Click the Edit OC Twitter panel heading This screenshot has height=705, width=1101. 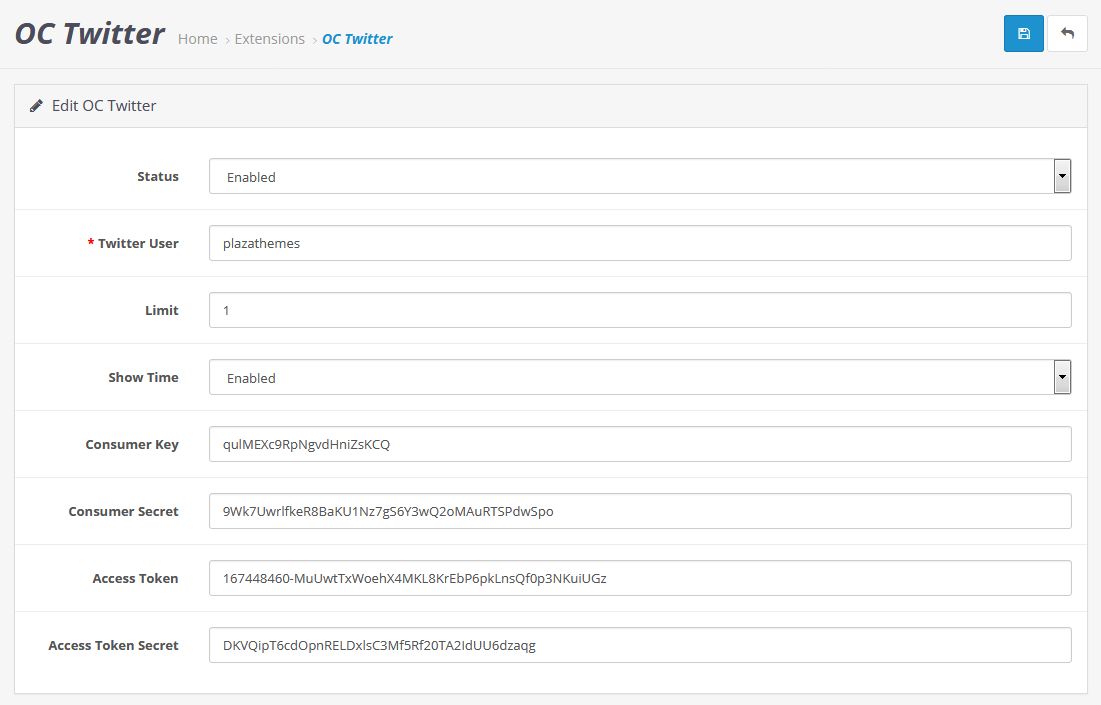pos(104,105)
